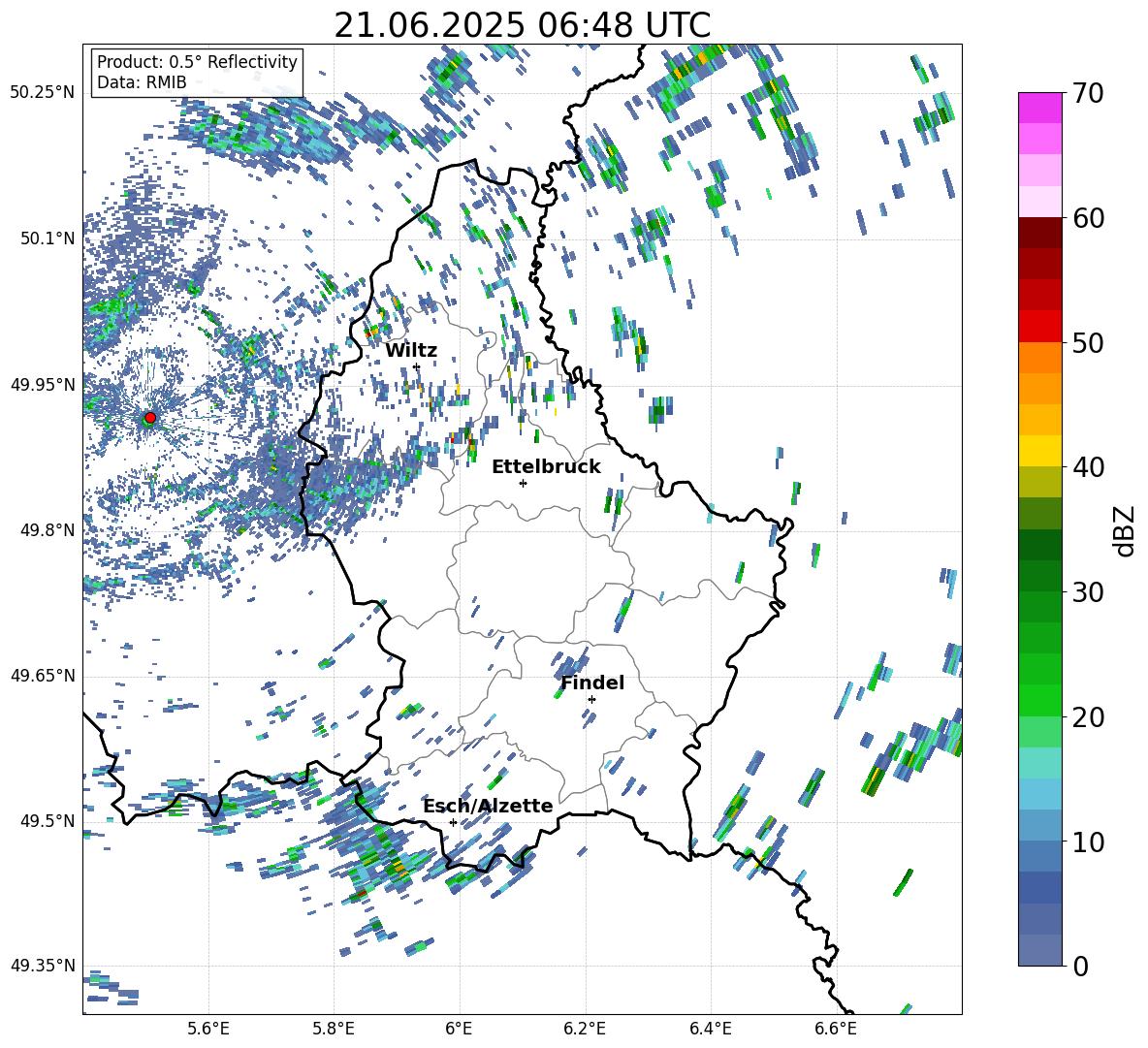Click the Esch/Alzette station cross marker
Screen dimensions: 1148x1048
coord(453,822)
